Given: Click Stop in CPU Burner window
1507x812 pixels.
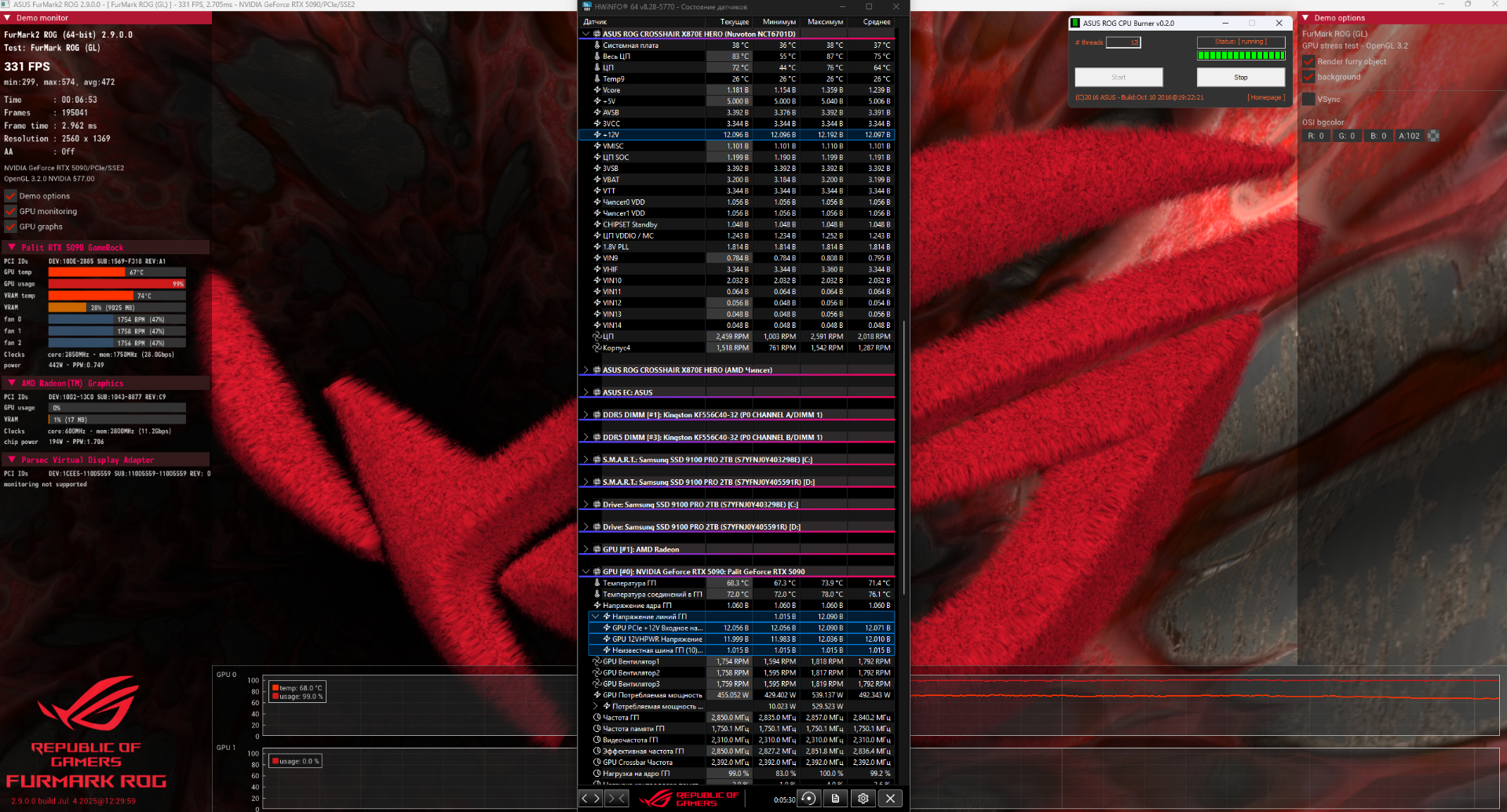Looking at the screenshot, I should click(1241, 77).
